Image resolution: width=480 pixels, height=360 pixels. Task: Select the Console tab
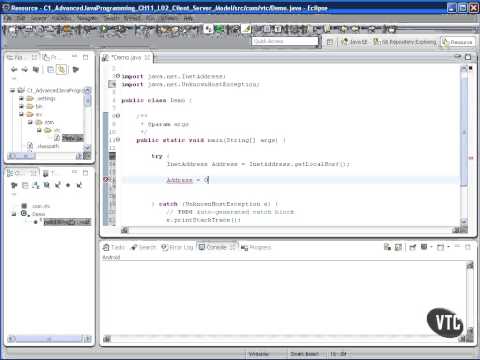[216, 247]
